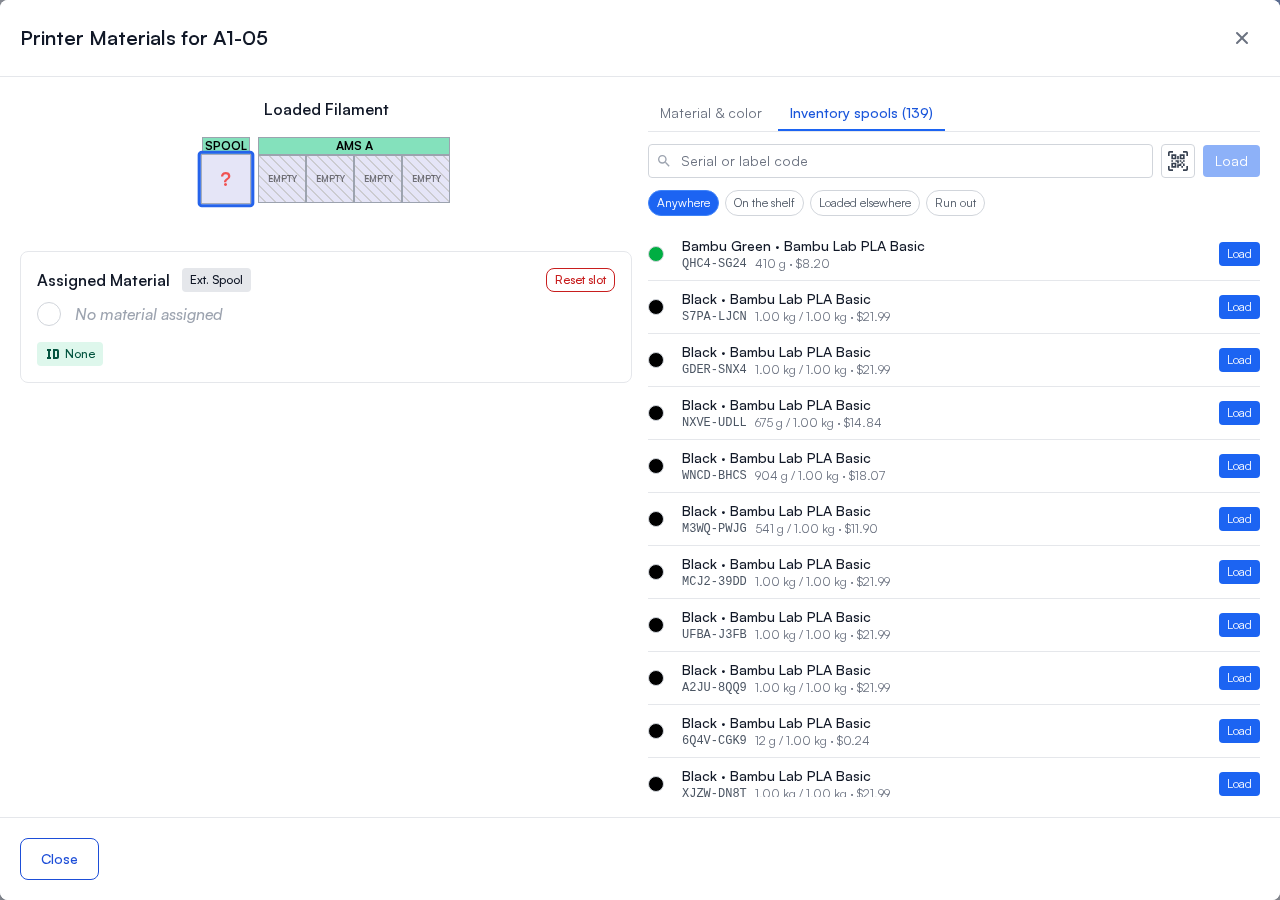Select serial code 6Q4V-CGK9 text
Image resolution: width=1280 pixels, height=900 pixels.
click(x=714, y=741)
